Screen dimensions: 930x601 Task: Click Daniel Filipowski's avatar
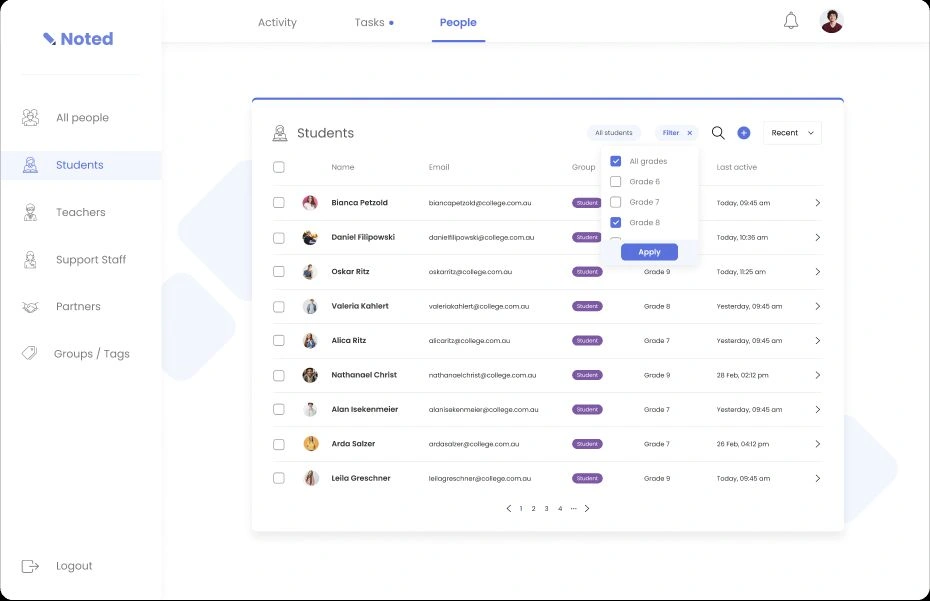coord(310,237)
